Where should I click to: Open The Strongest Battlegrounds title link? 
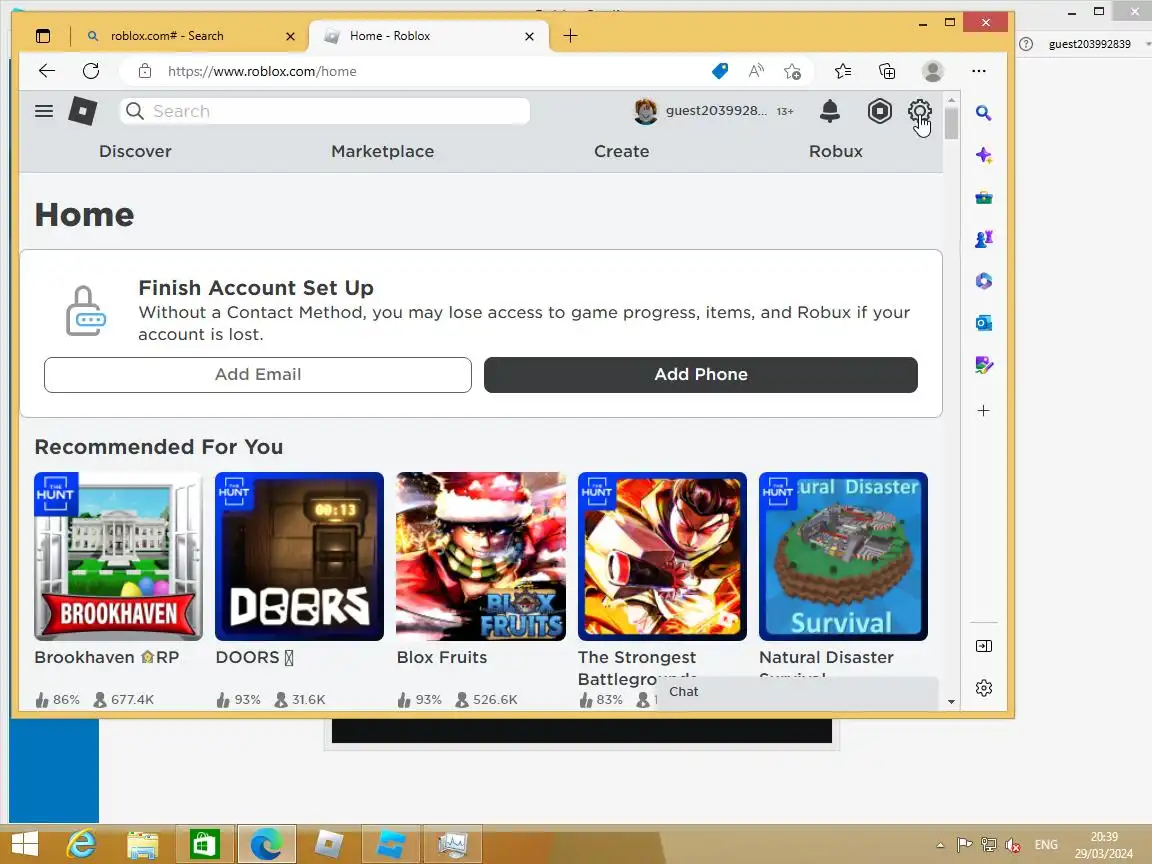[x=637, y=667]
